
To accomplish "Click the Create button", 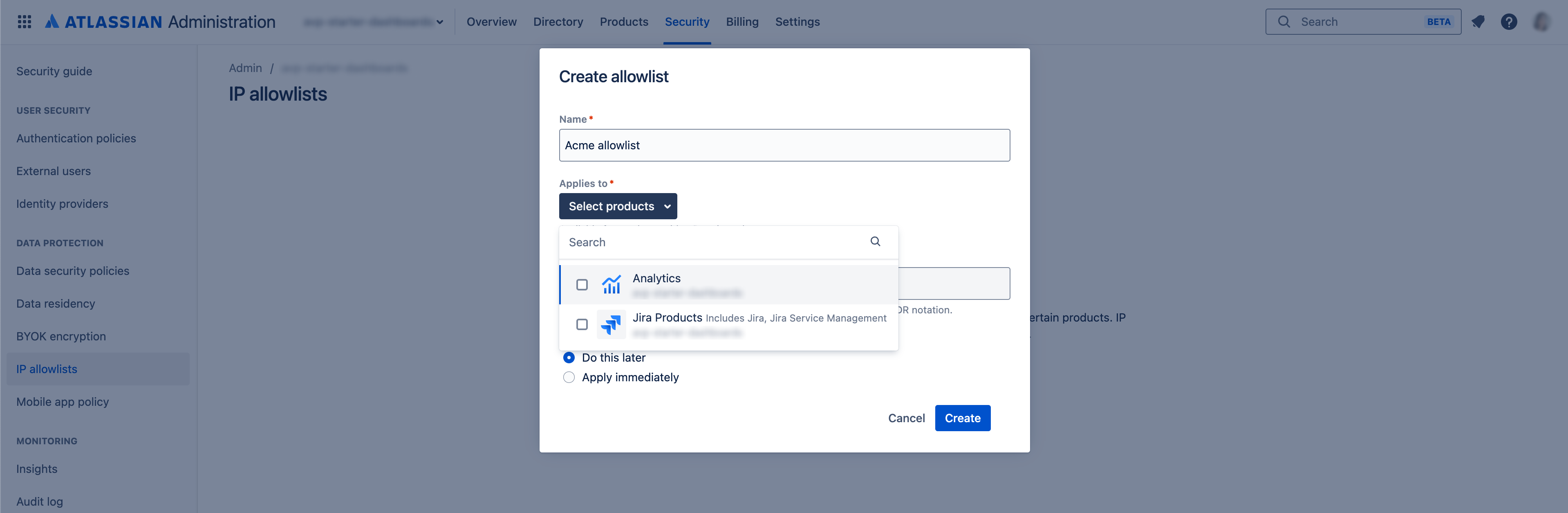I will coord(962,418).
